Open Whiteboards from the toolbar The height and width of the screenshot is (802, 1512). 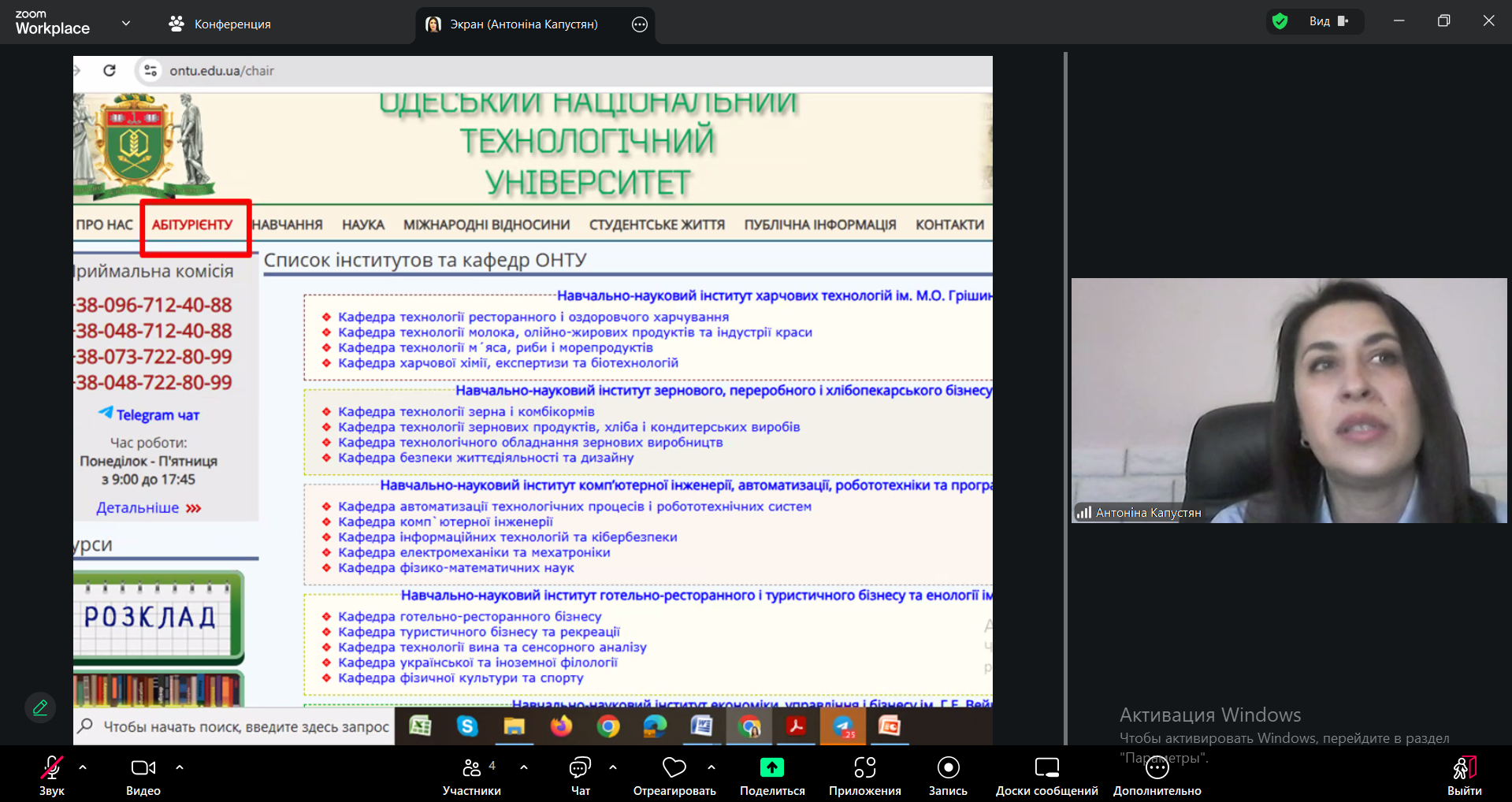click(1046, 768)
